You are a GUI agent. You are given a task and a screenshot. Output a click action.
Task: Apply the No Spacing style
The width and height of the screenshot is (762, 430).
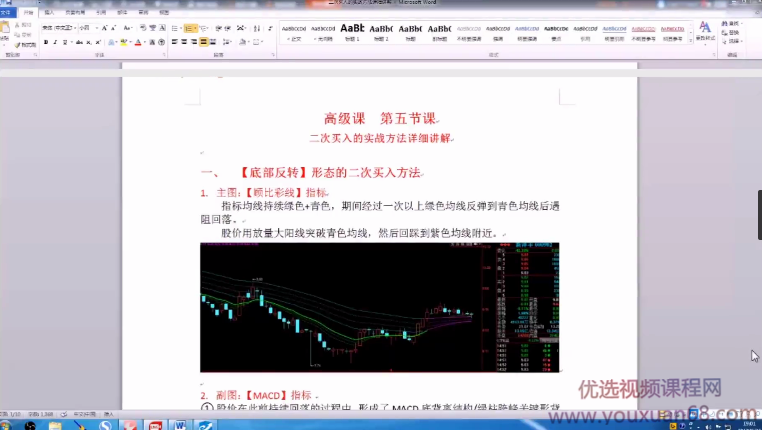pyautogui.click(x=323, y=33)
